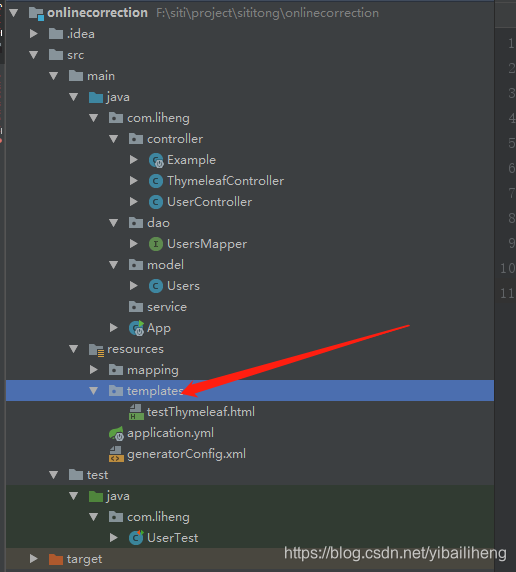Expand the Example class arrow

pyautogui.click(x=134, y=160)
